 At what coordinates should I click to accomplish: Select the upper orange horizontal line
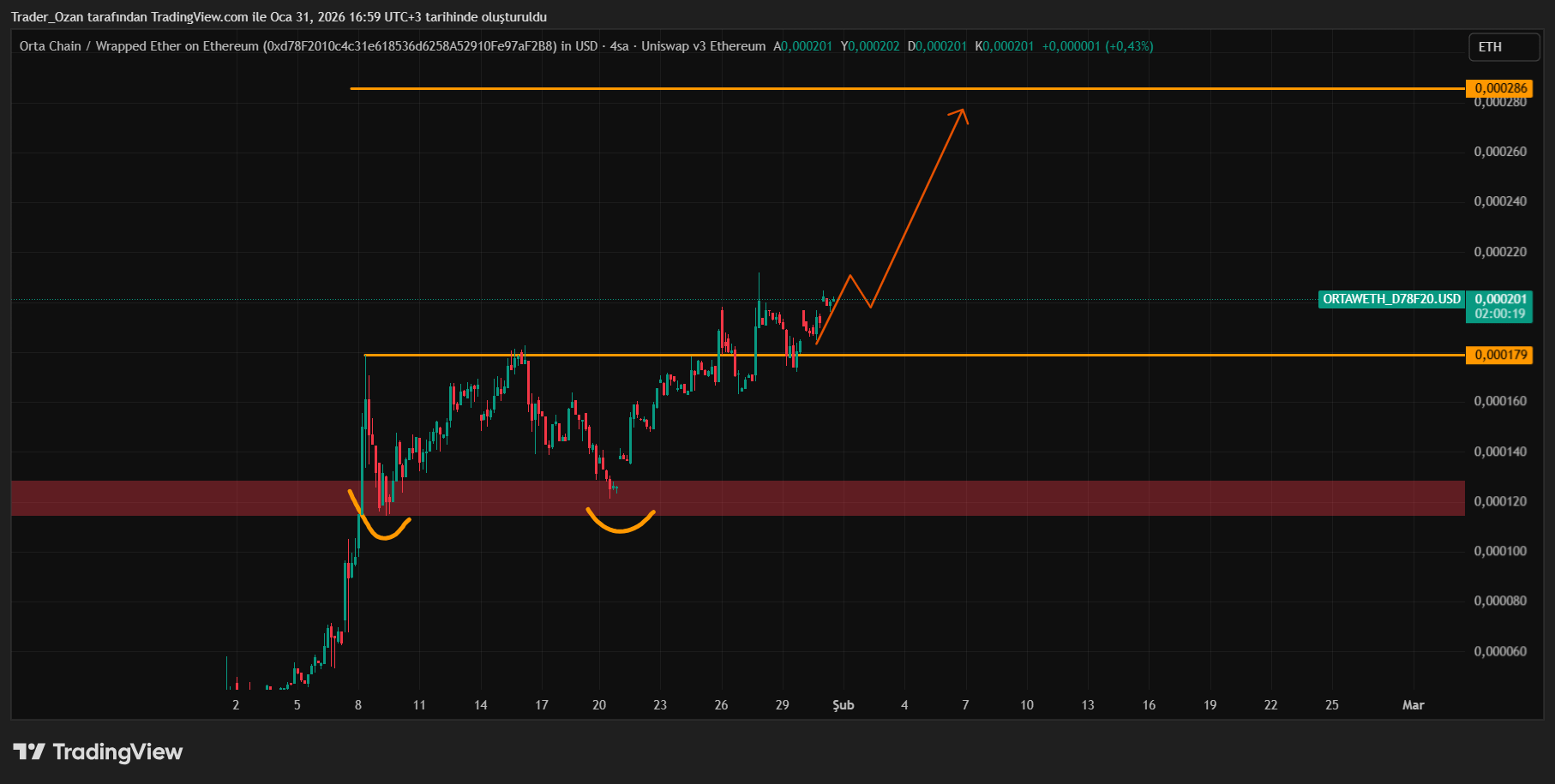pyautogui.click(x=907, y=88)
